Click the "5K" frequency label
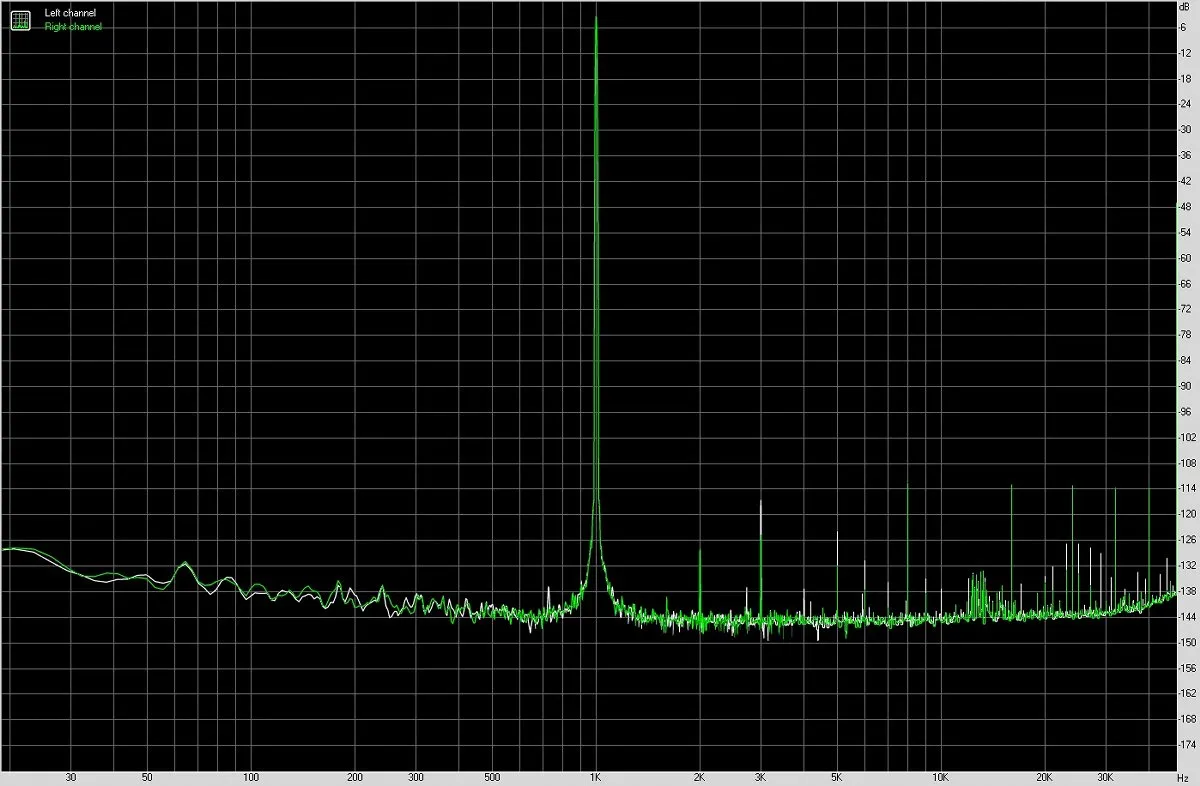The height and width of the screenshot is (786, 1200). (x=836, y=777)
